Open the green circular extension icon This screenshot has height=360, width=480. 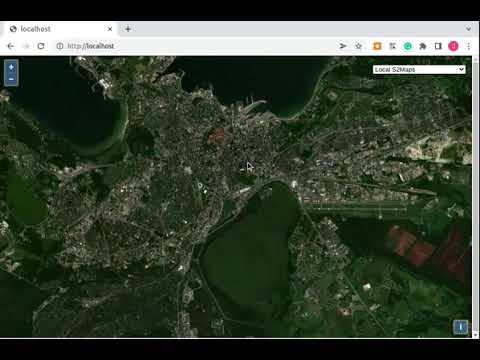point(408,46)
